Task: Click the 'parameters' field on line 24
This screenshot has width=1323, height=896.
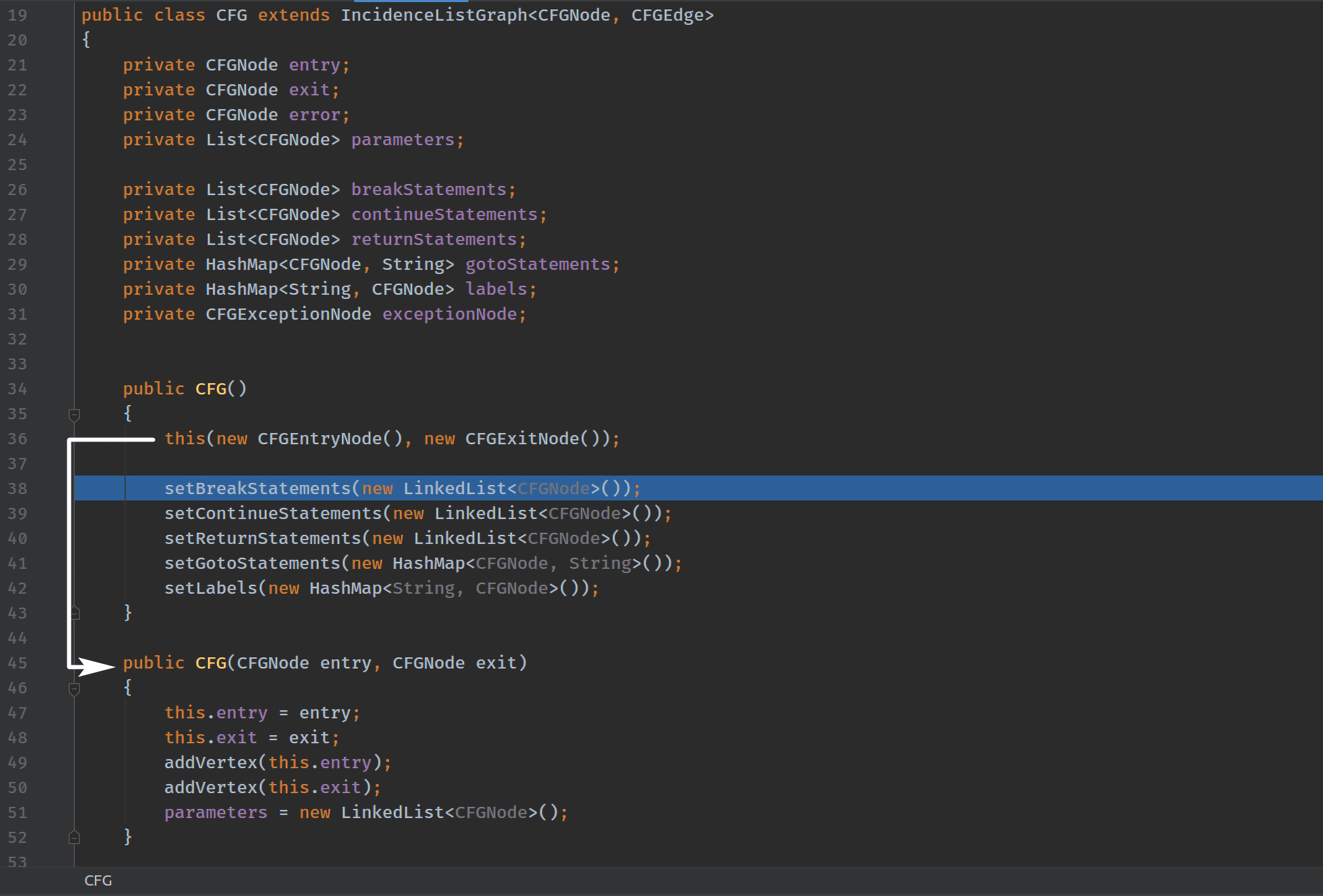Action: coord(402,140)
